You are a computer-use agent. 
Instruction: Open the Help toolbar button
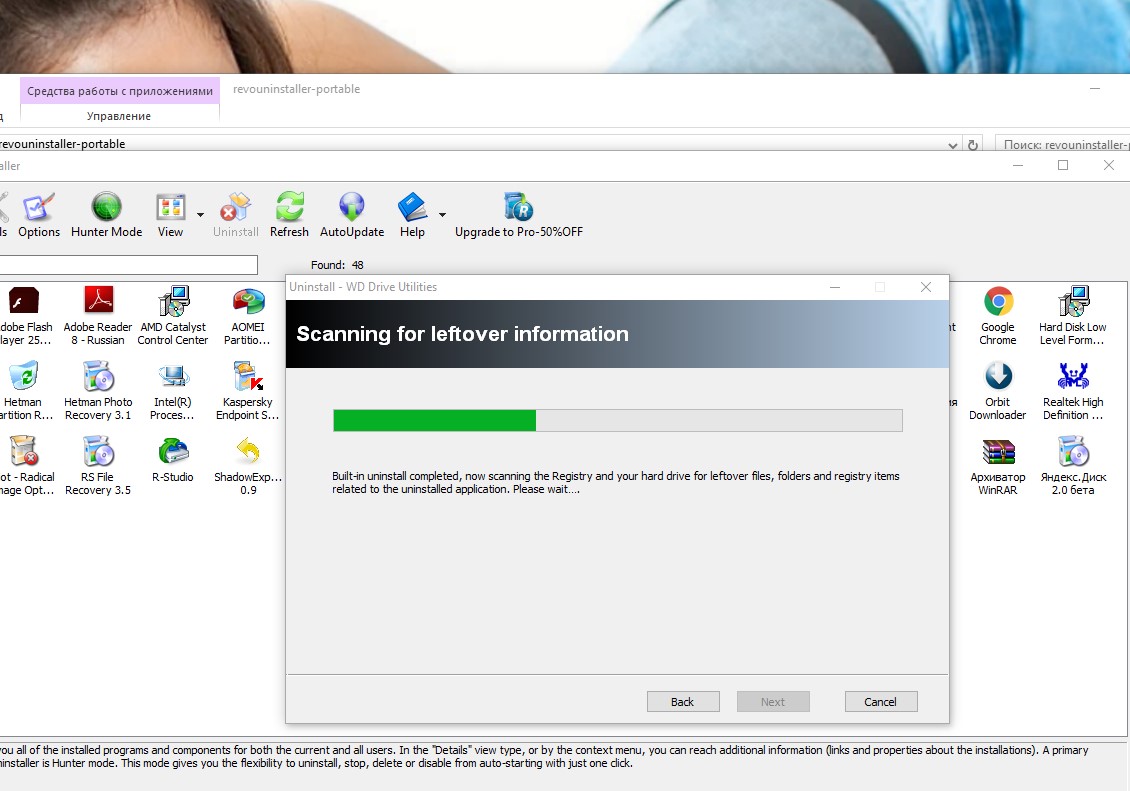click(412, 215)
